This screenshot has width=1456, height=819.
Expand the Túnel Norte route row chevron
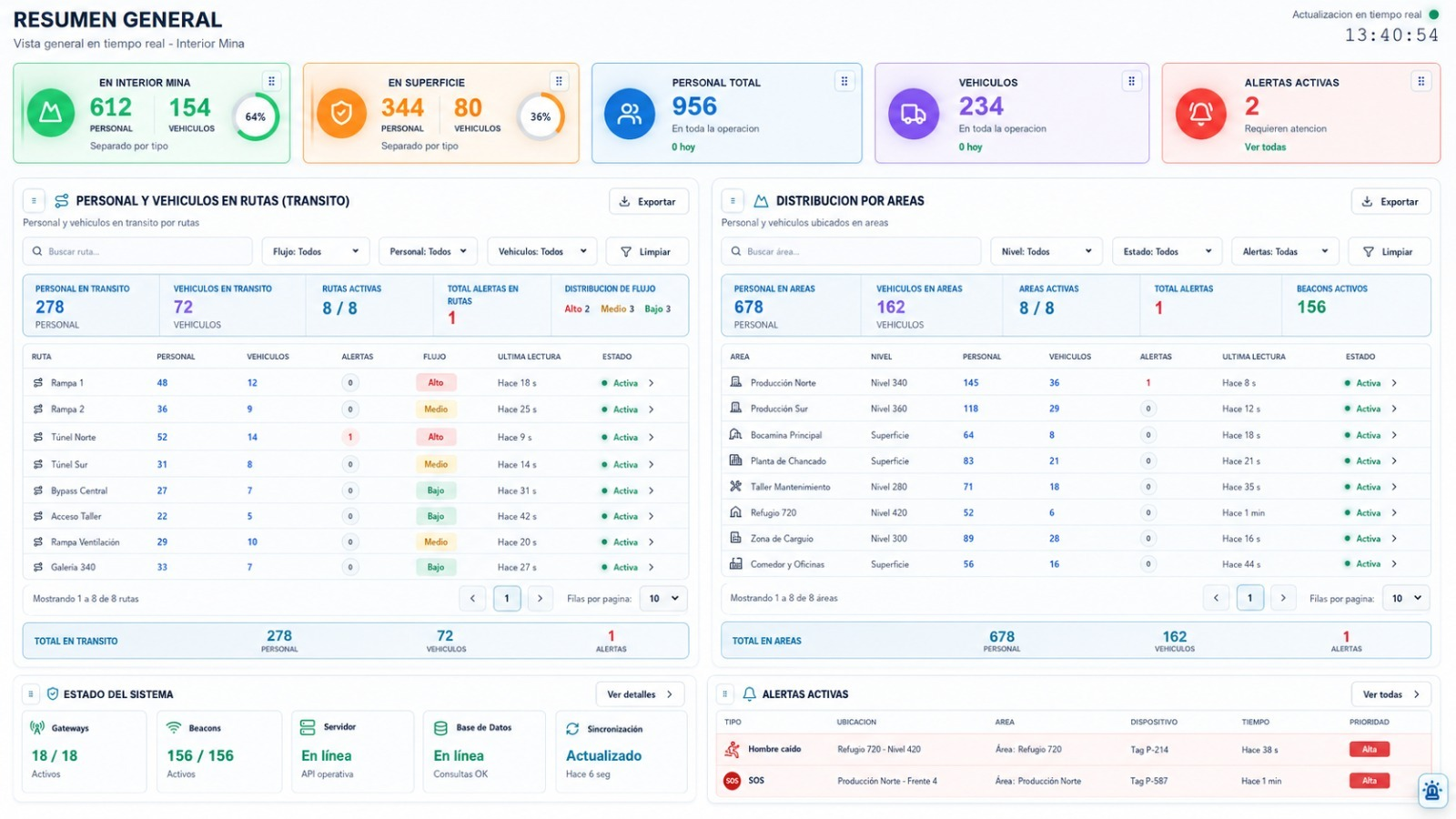pos(652,438)
